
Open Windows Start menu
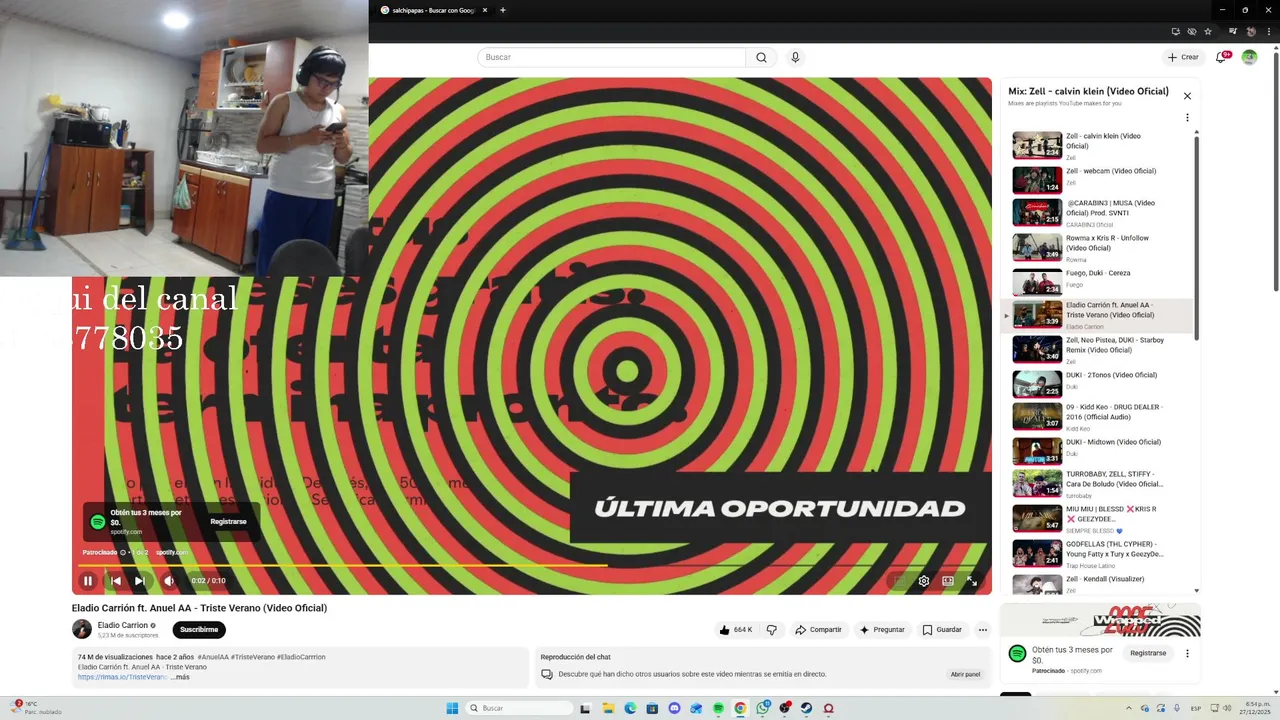(452, 708)
